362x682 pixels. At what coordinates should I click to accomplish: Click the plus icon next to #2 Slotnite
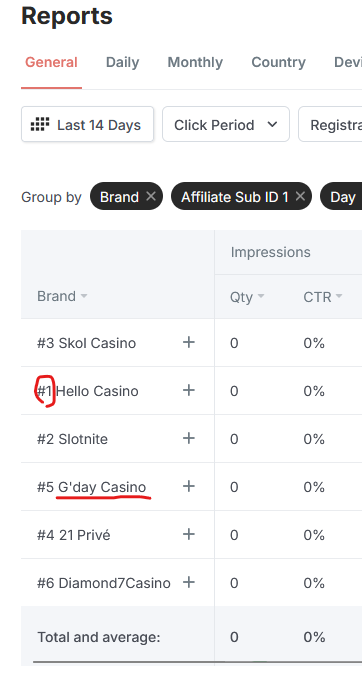click(188, 438)
